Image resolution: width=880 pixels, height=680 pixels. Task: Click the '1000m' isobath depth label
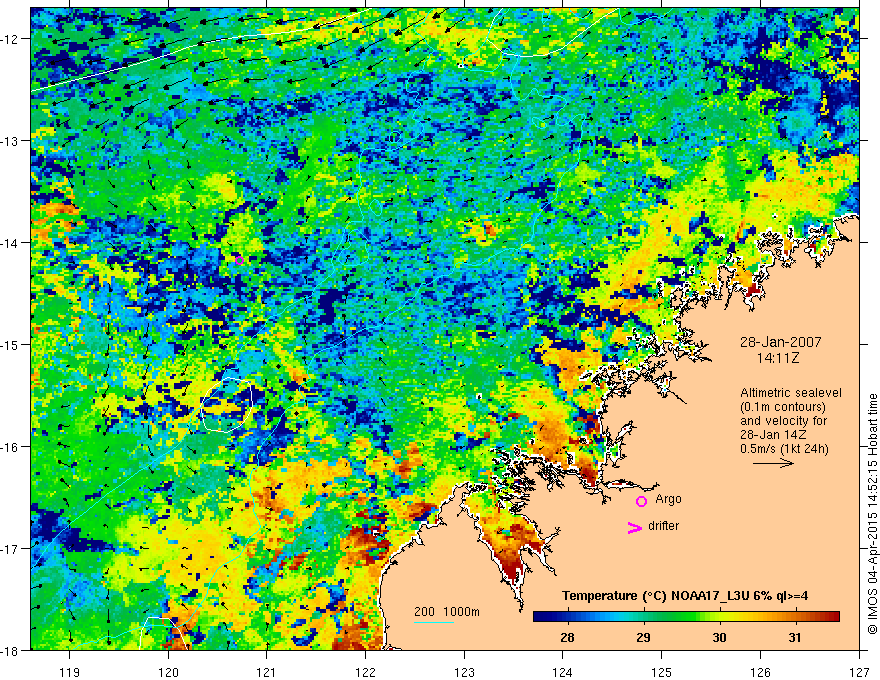coord(461,612)
